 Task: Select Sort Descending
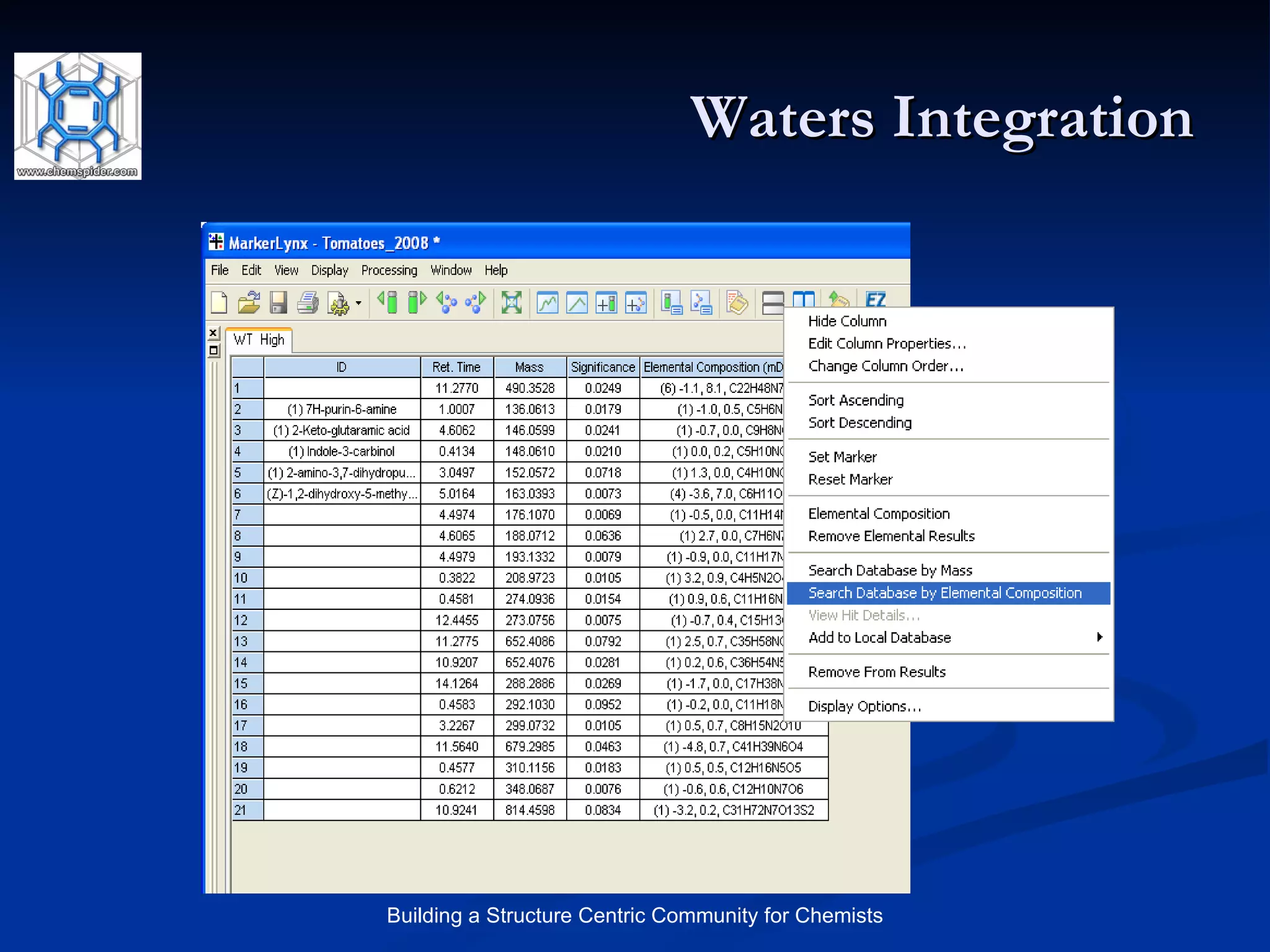[x=859, y=423]
